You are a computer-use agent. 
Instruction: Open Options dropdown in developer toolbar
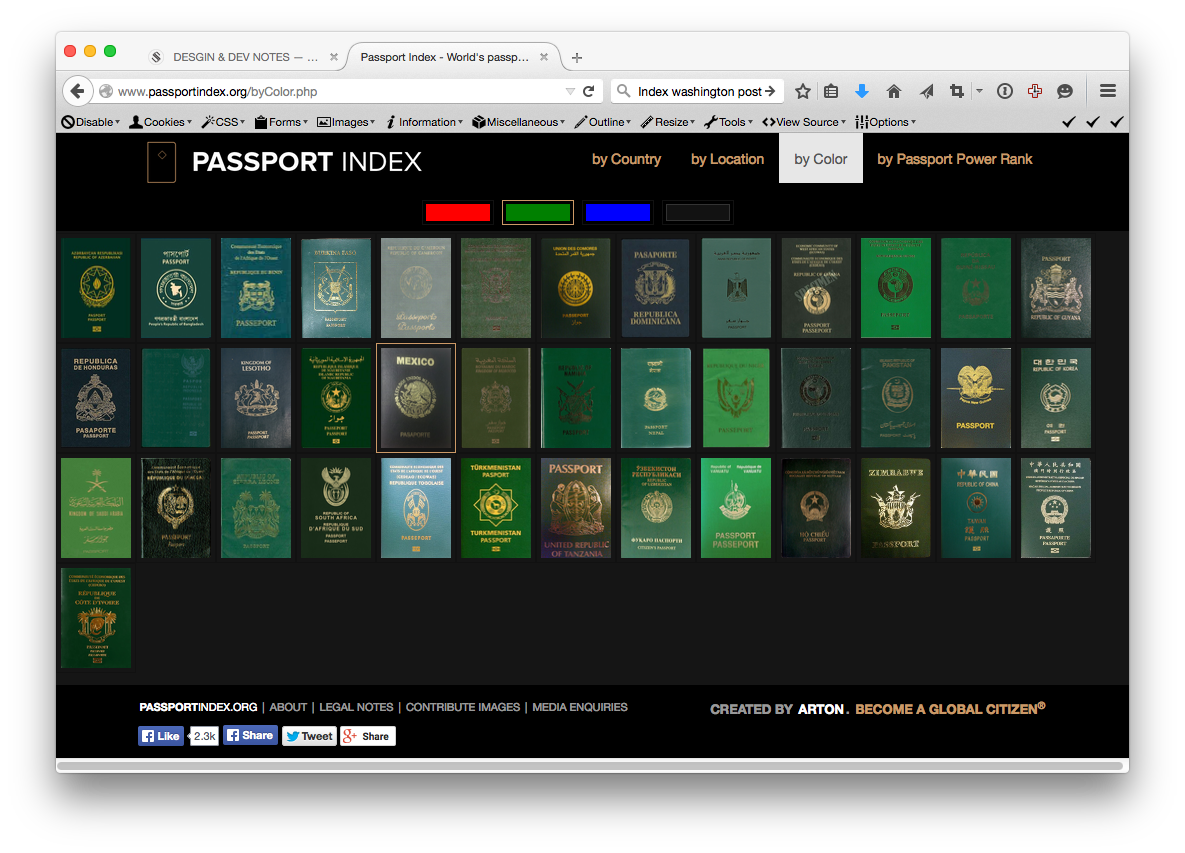[x=886, y=122]
